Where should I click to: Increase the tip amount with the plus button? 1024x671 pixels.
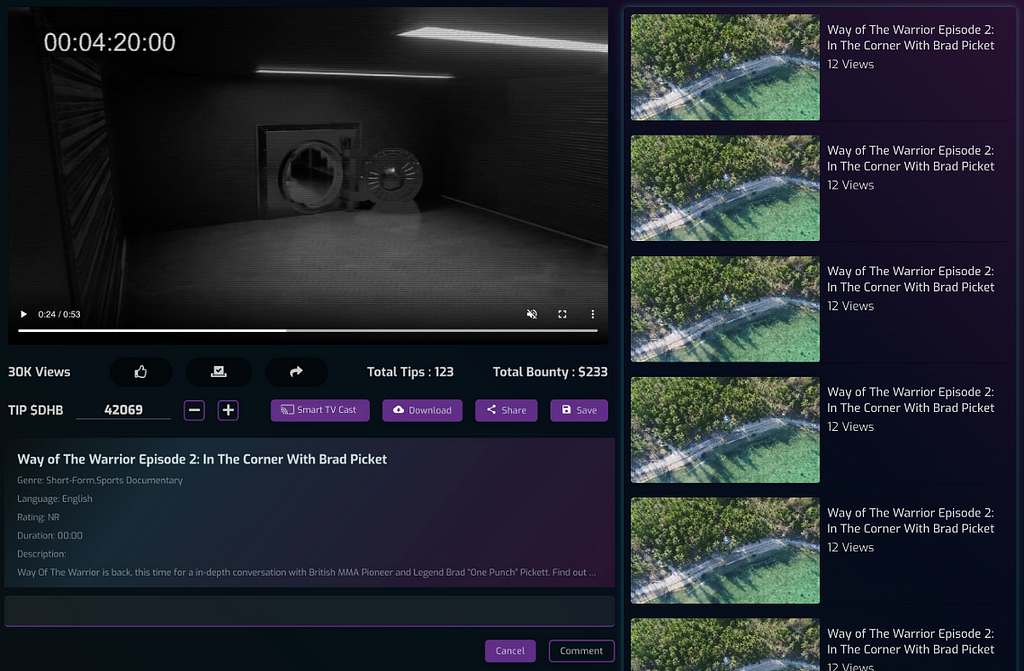coord(228,410)
